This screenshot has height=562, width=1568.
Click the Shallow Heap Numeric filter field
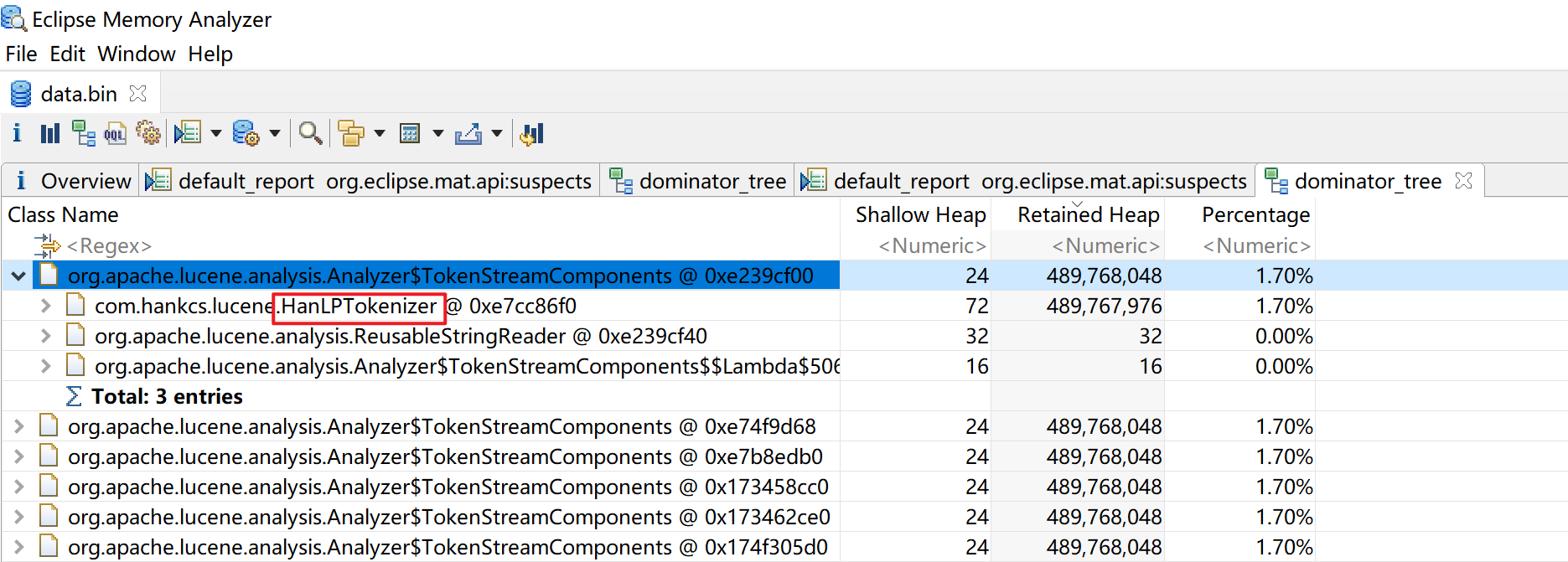(x=932, y=246)
